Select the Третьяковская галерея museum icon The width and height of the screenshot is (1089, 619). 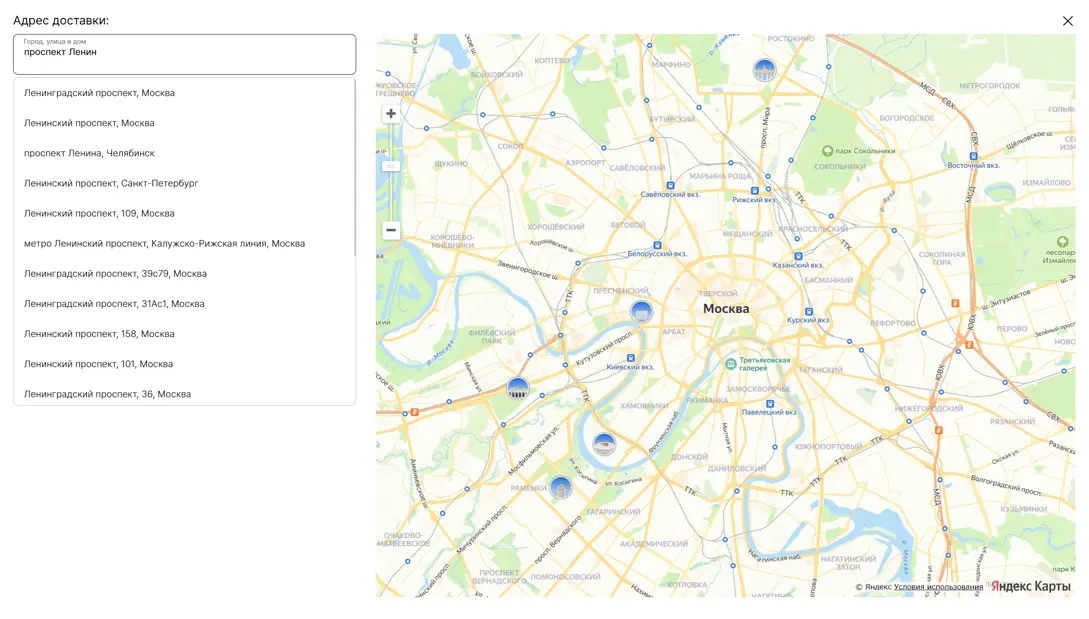(x=731, y=364)
